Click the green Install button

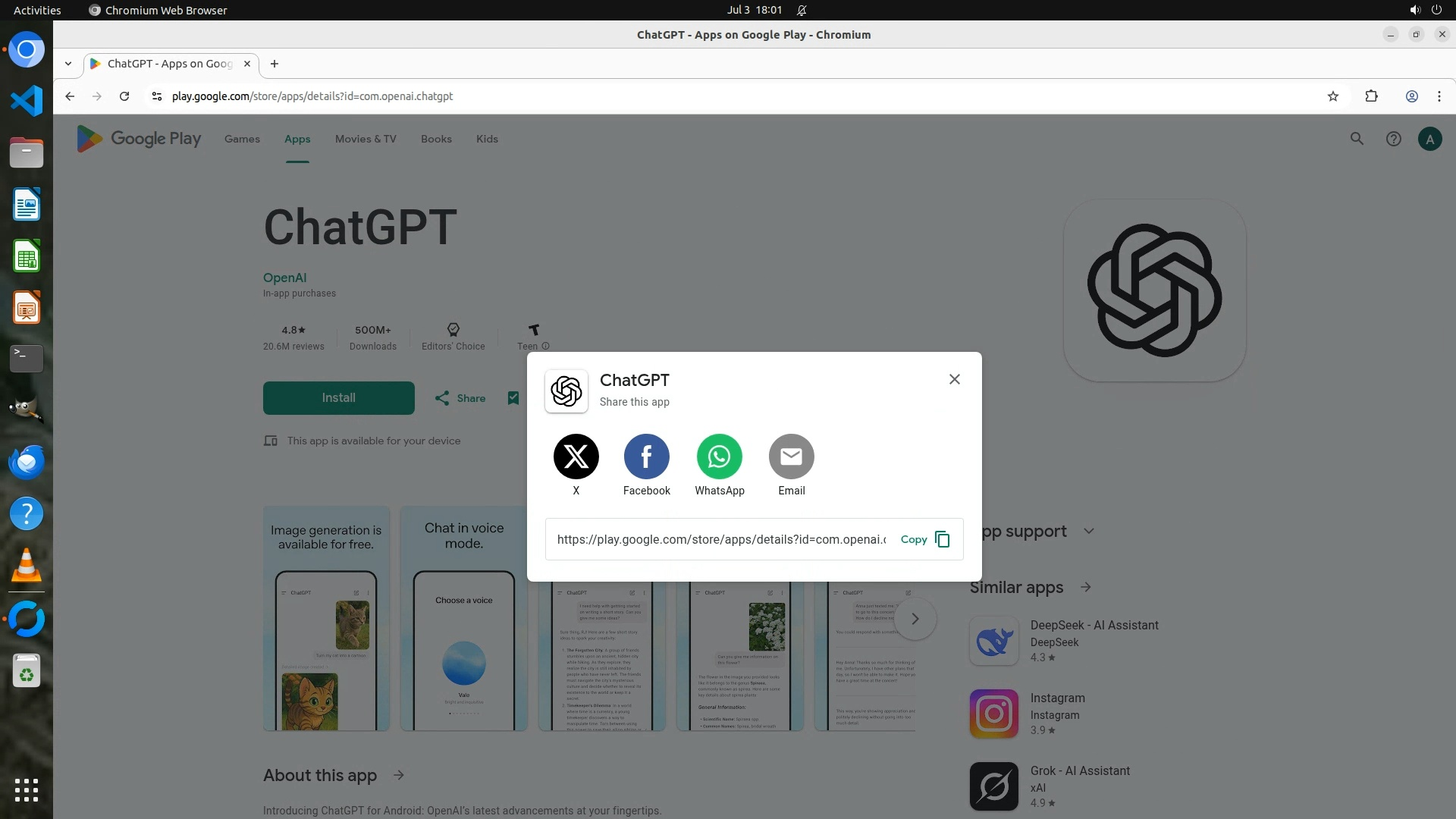[338, 398]
